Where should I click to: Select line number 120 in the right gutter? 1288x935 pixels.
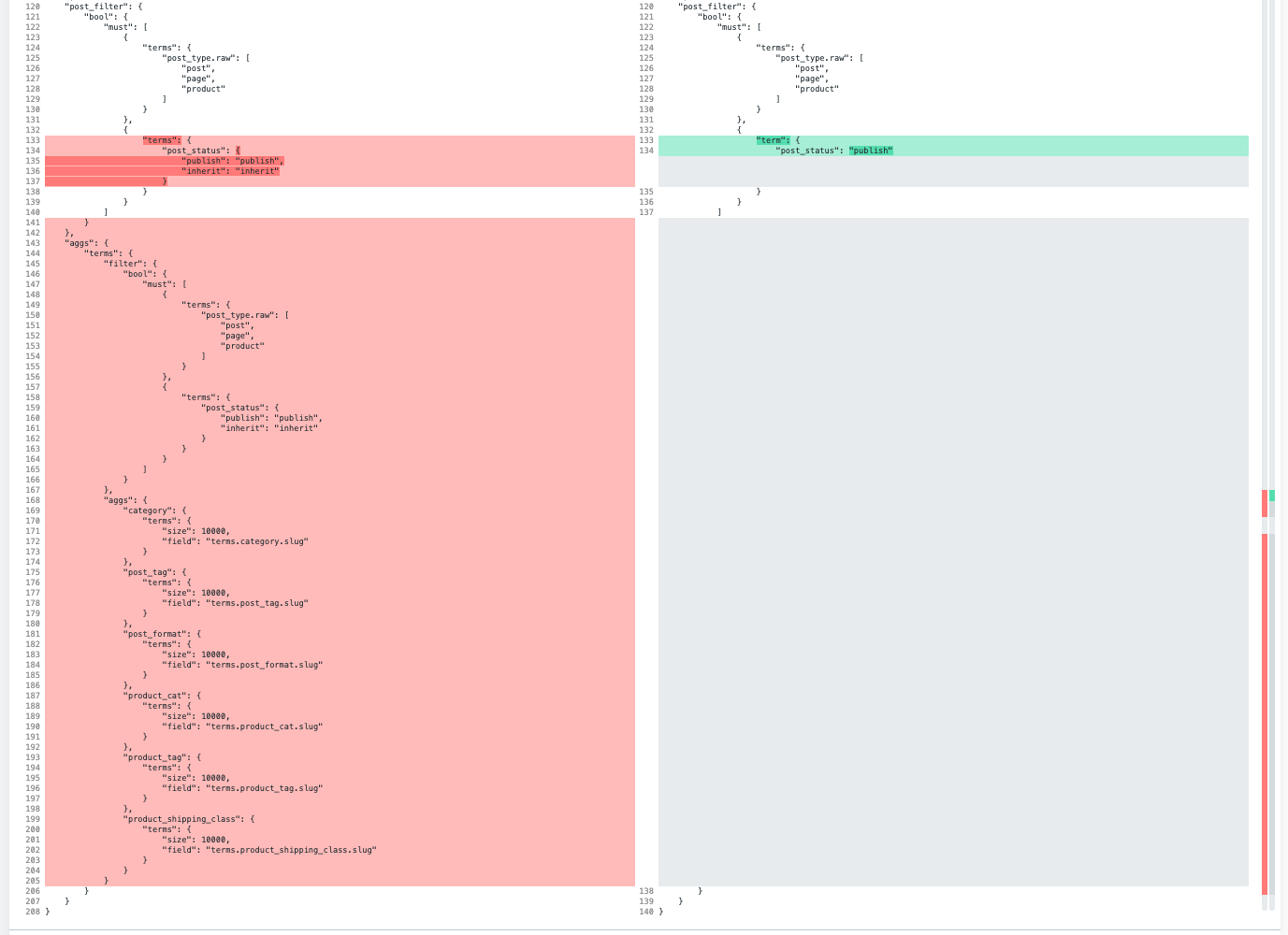coord(645,7)
